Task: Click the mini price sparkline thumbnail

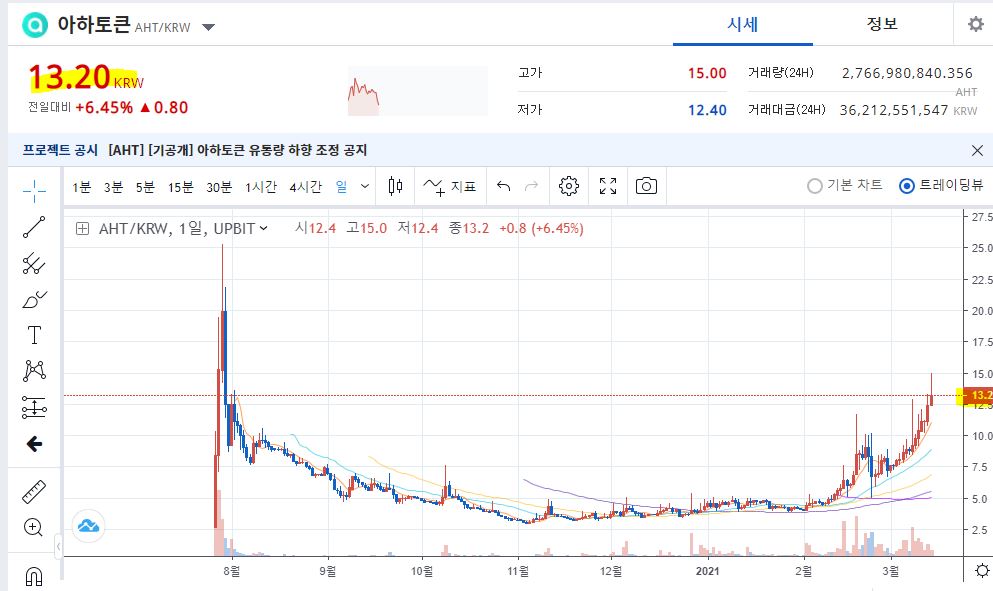Action: pos(417,91)
